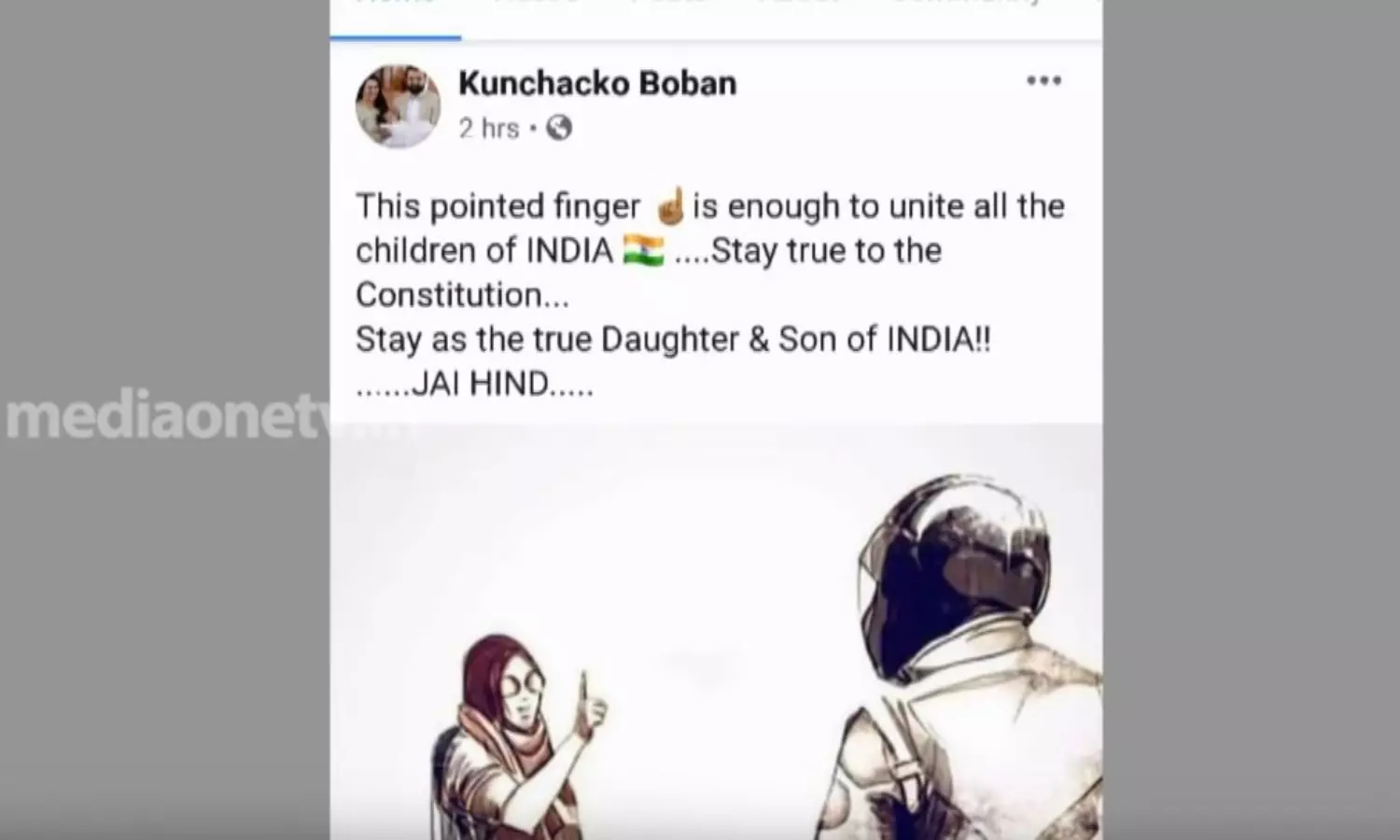Viewport: 1400px width, 840px height.
Task: Select the partially cut-off Posts tab
Action: tap(667, 5)
